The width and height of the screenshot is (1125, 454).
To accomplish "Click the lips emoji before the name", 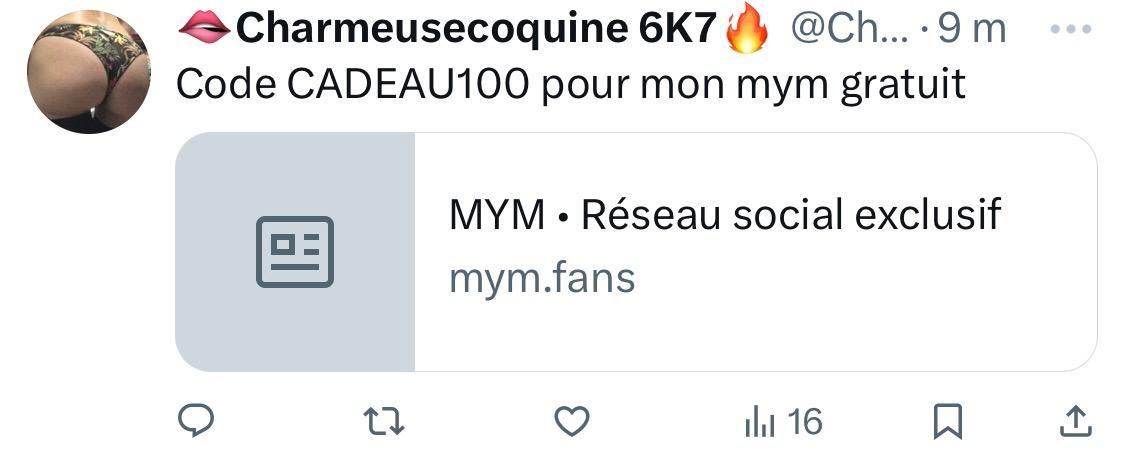I will point(204,29).
